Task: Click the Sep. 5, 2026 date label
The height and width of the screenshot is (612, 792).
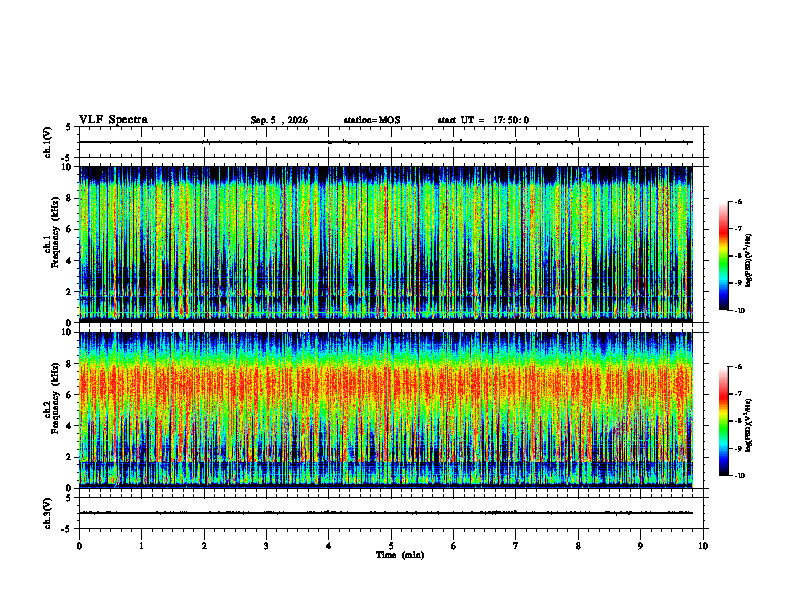Action: tap(279, 120)
